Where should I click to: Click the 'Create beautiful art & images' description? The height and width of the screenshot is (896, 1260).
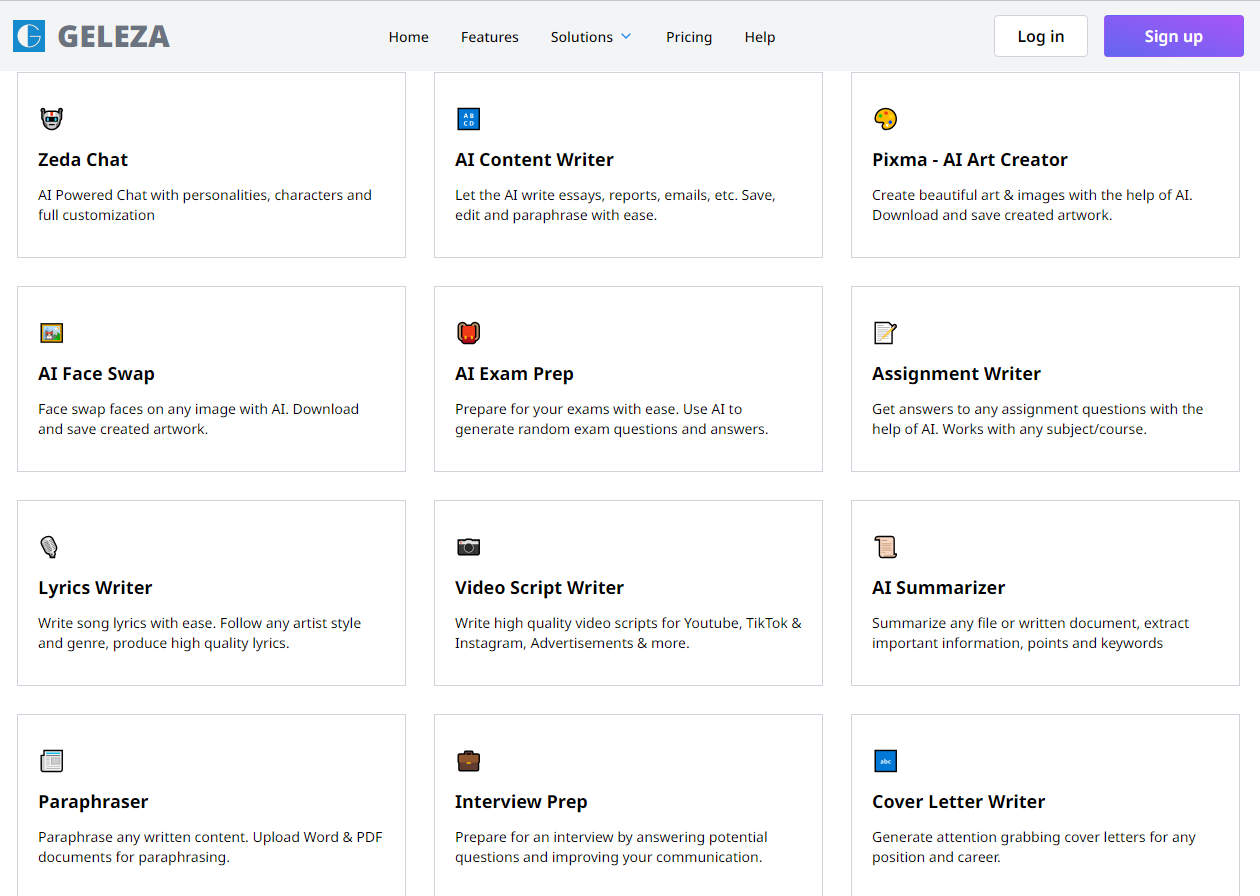coord(1032,205)
